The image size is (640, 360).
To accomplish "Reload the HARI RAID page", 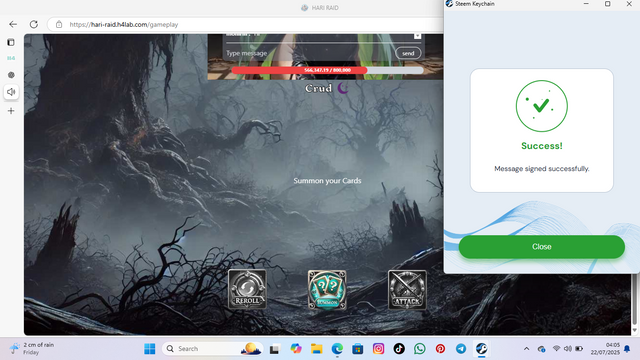I will pyautogui.click(x=34, y=24).
